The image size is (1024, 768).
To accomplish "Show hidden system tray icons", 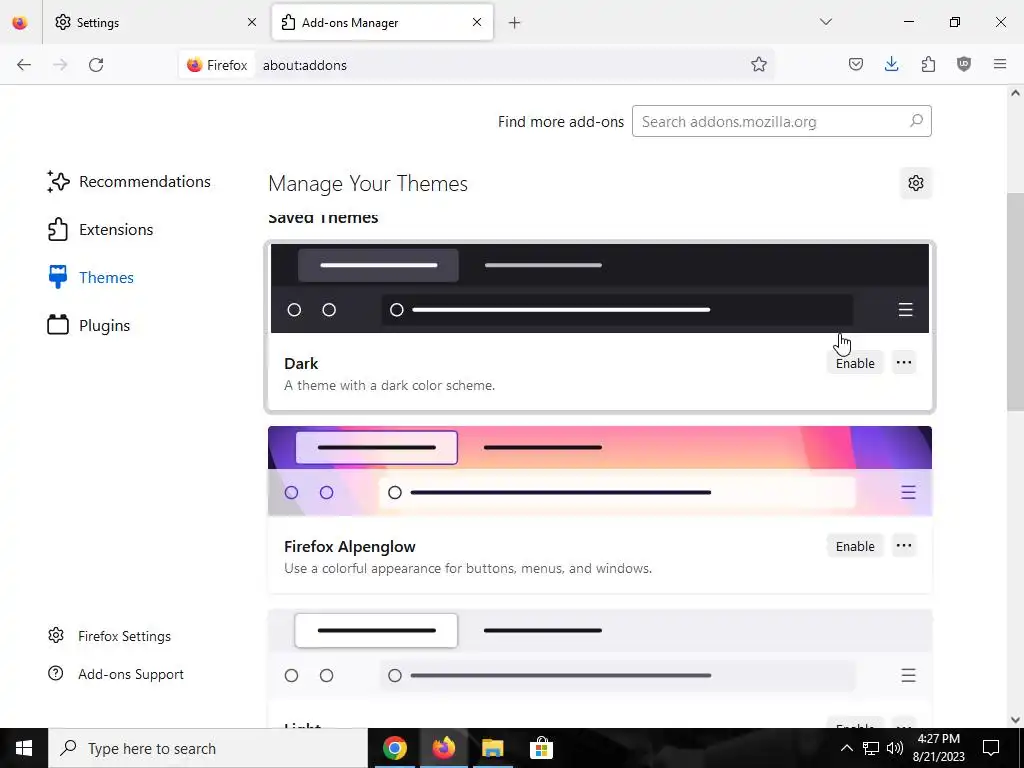I will click(846, 748).
